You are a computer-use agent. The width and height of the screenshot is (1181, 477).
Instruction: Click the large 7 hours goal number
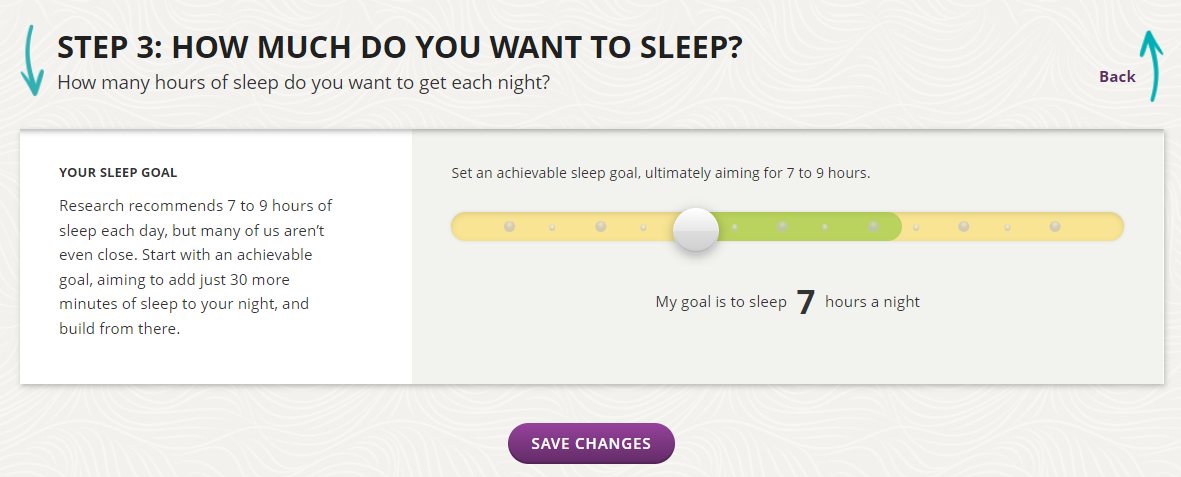806,303
